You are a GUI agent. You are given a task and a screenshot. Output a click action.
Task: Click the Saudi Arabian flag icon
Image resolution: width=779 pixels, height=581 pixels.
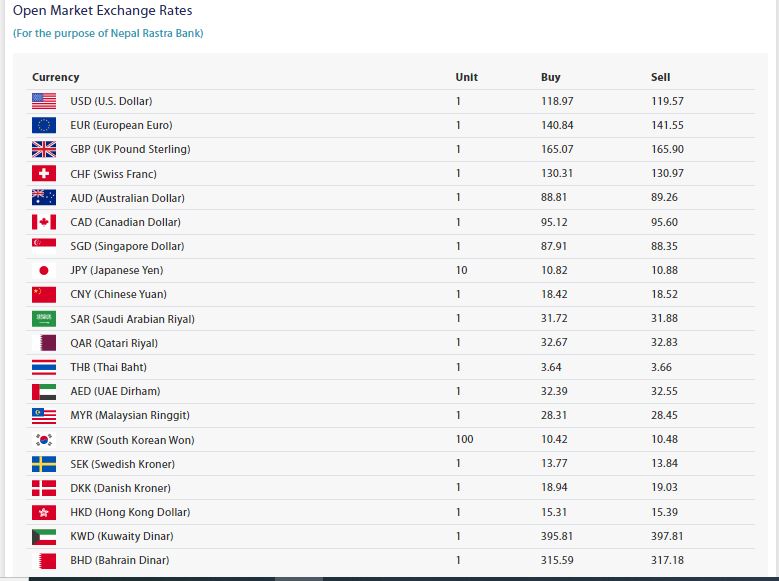(x=44, y=319)
